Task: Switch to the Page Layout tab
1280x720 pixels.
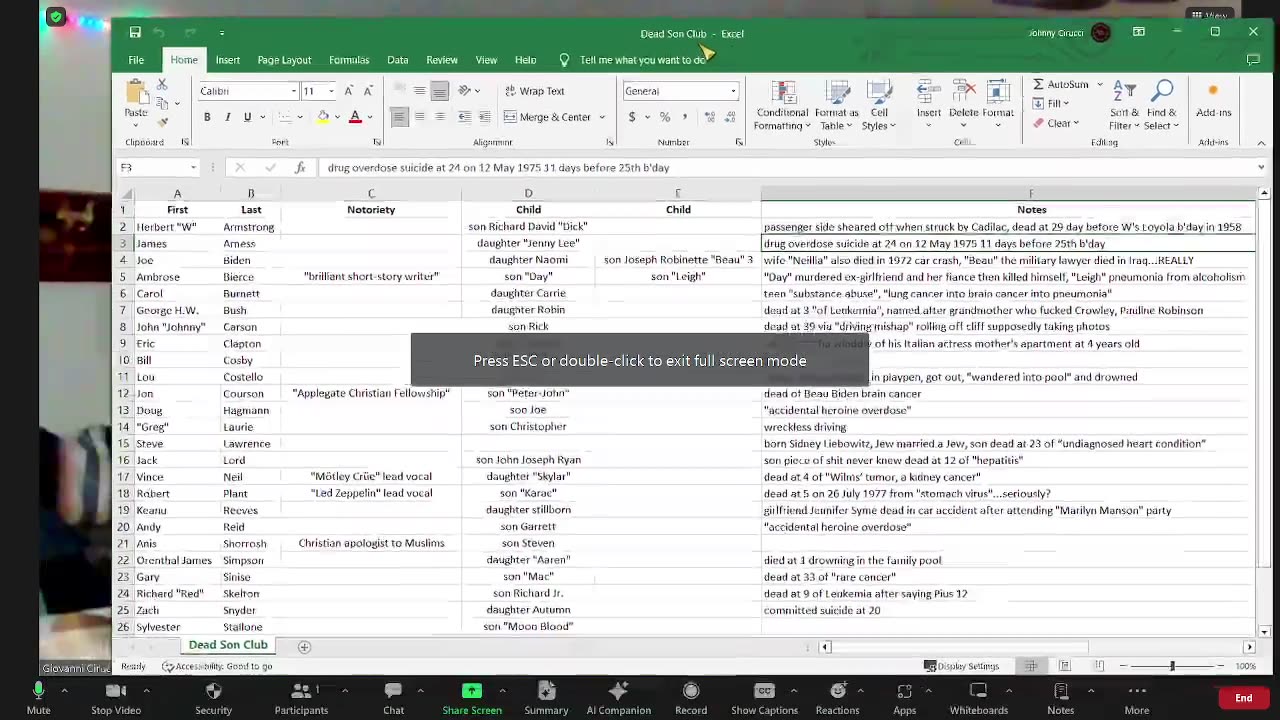Action: (284, 60)
